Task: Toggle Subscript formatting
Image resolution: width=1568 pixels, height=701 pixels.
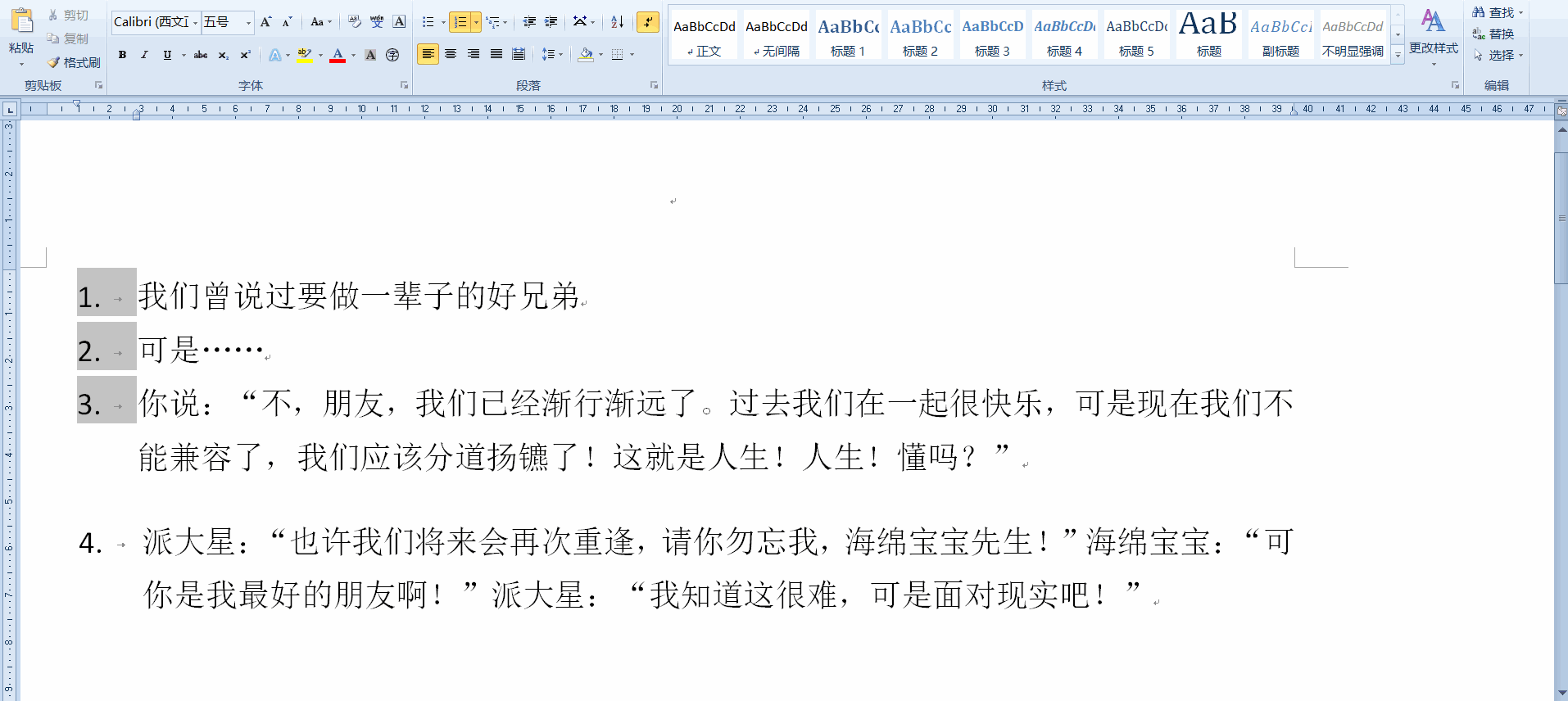Action: (223, 55)
